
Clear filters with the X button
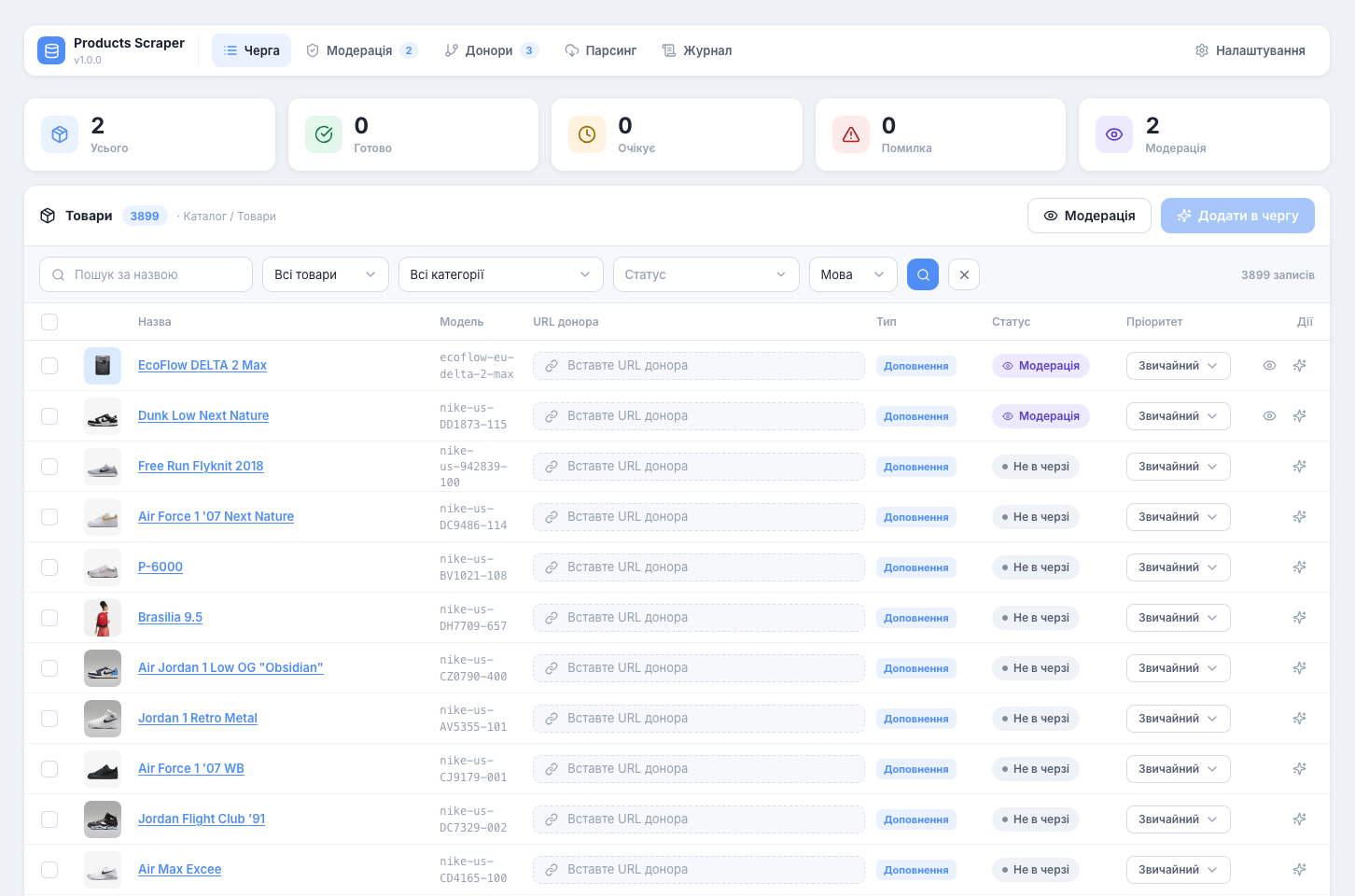(964, 274)
